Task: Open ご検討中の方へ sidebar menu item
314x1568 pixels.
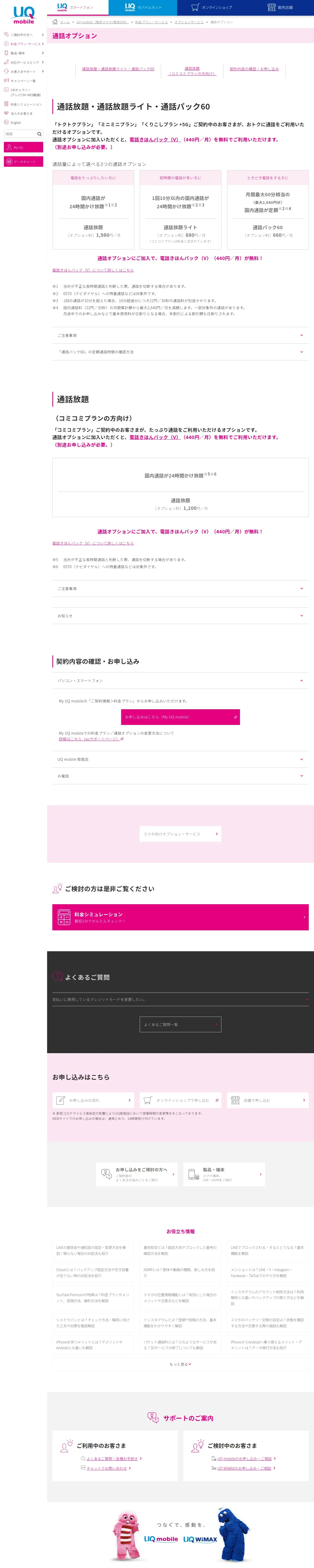Action: [24, 35]
